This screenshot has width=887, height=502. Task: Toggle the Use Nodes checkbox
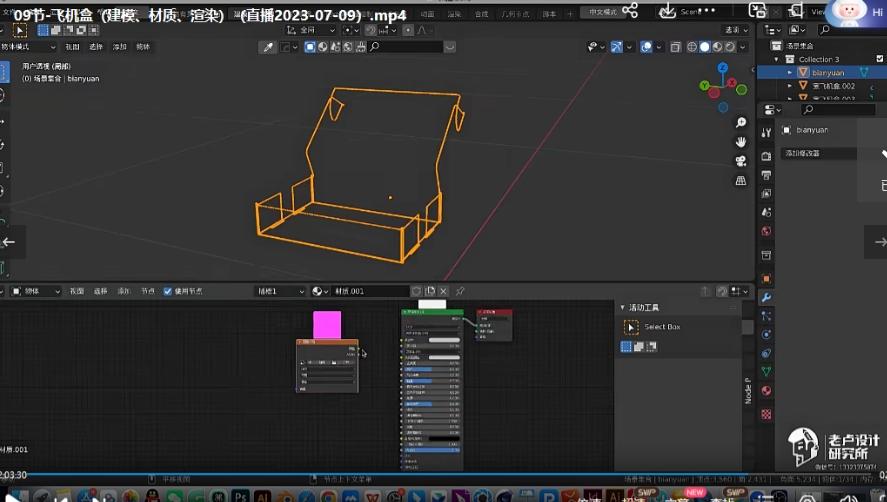click(168, 291)
